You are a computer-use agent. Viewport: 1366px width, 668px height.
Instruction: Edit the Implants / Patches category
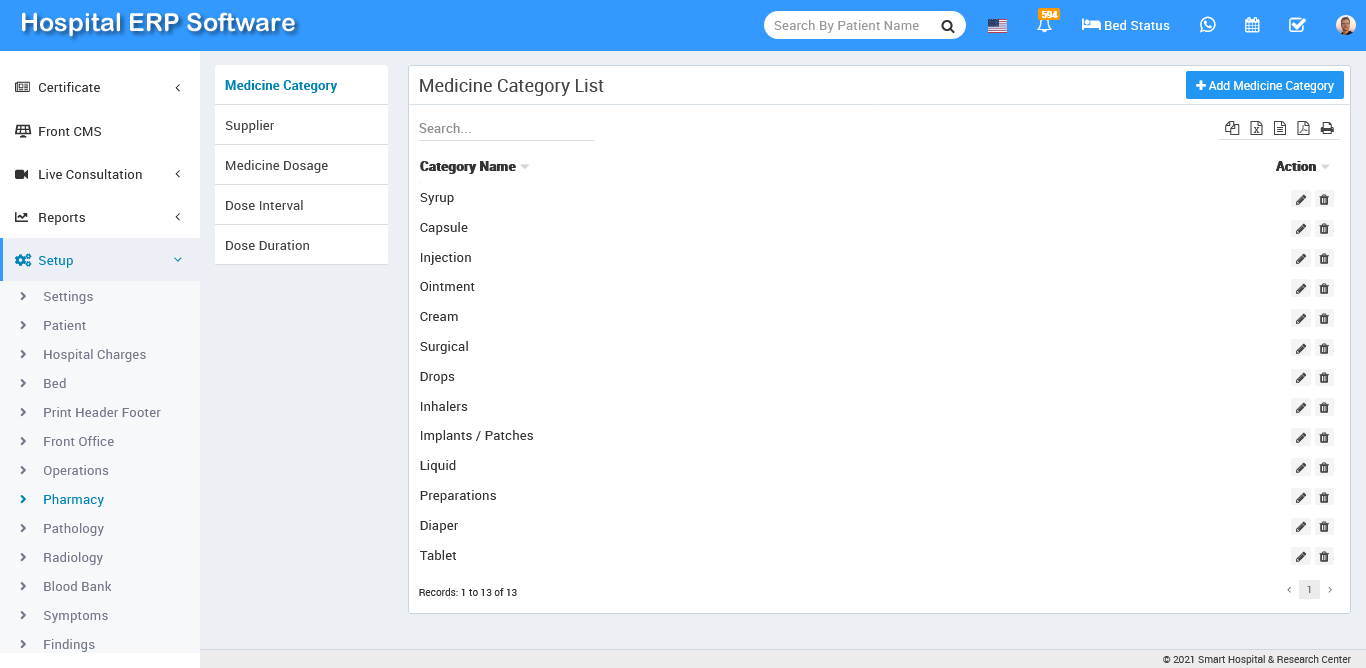point(1301,437)
